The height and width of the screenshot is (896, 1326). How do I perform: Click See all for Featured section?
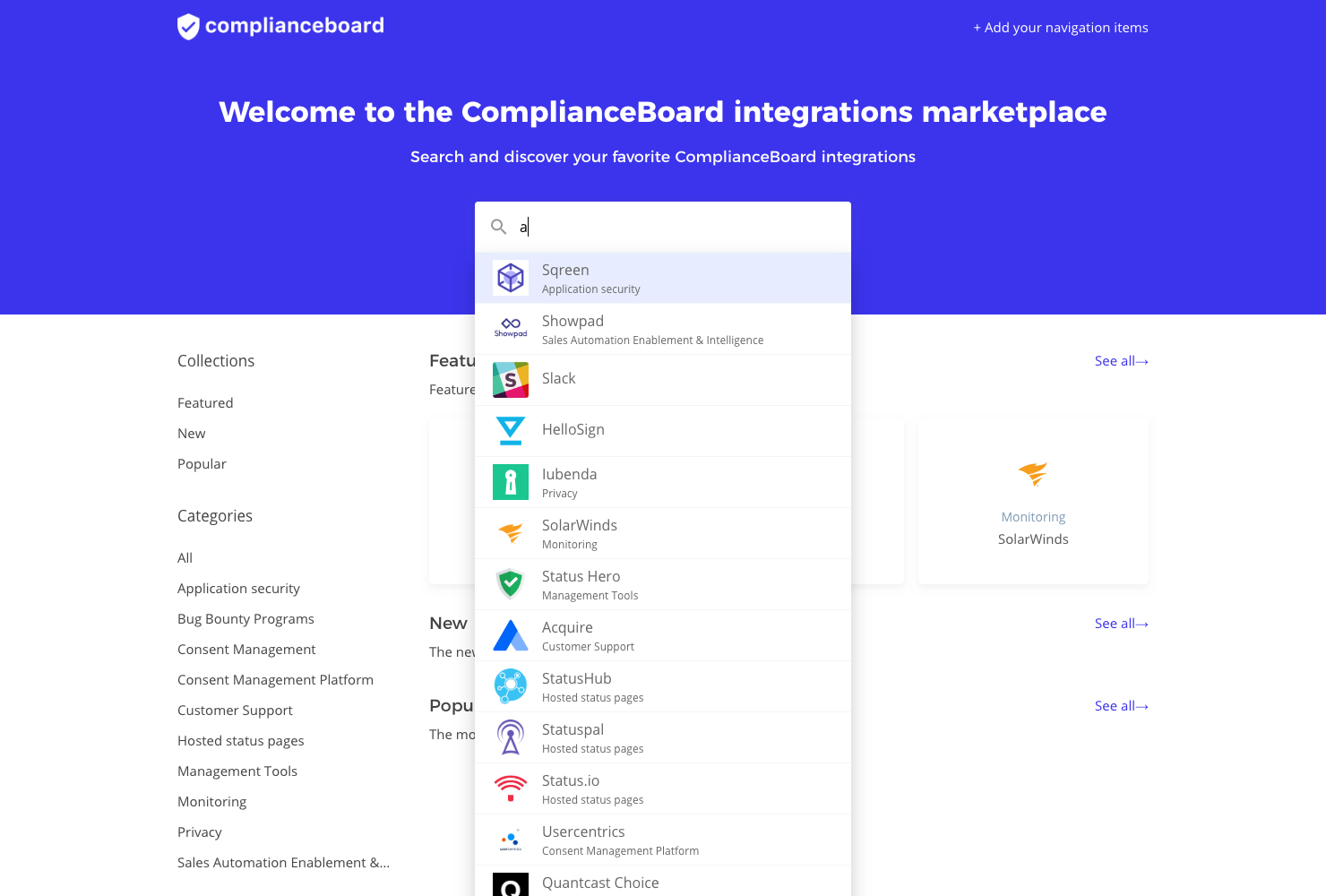coord(1122,361)
